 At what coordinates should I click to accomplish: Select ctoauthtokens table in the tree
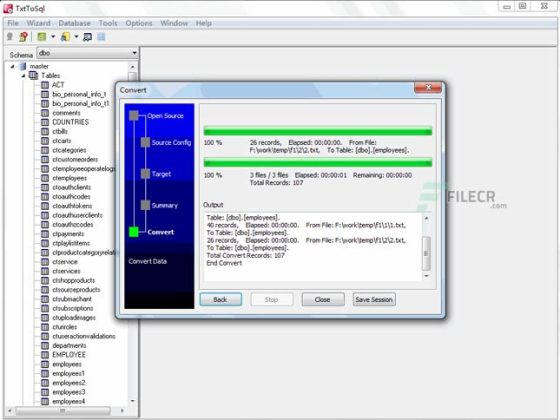click(x=72, y=206)
